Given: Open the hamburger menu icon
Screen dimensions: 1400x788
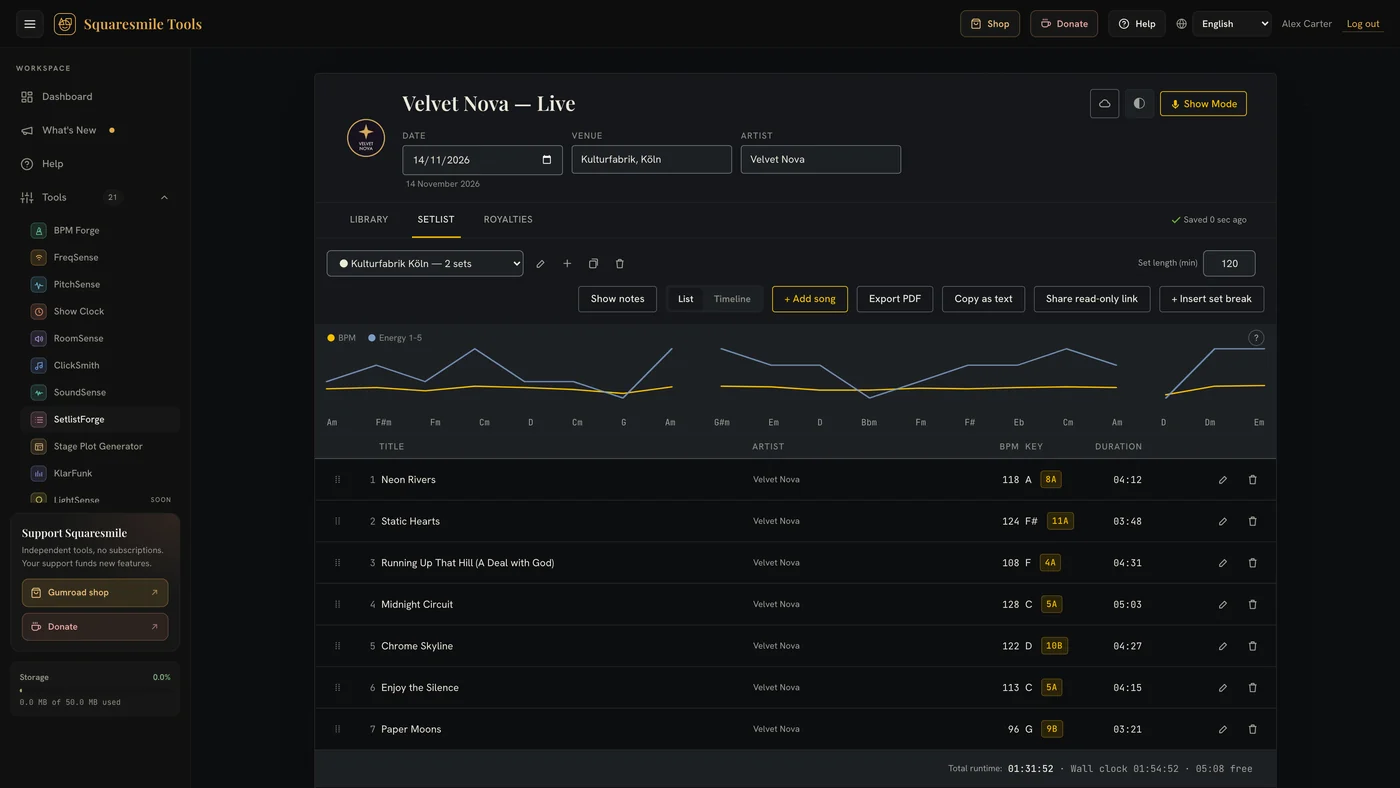Looking at the screenshot, I should (x=30, y=24).
